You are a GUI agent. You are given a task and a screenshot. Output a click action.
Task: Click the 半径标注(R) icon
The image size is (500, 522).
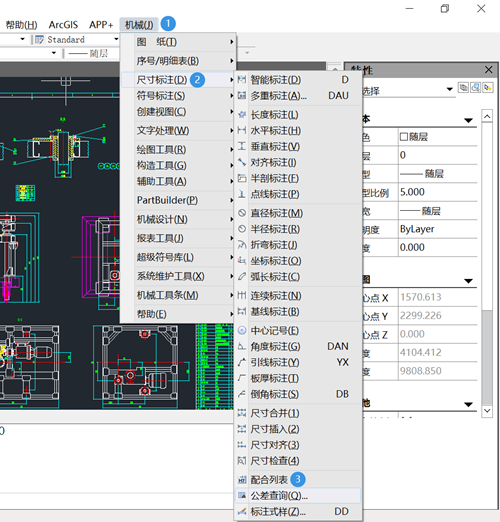(242, 229)
